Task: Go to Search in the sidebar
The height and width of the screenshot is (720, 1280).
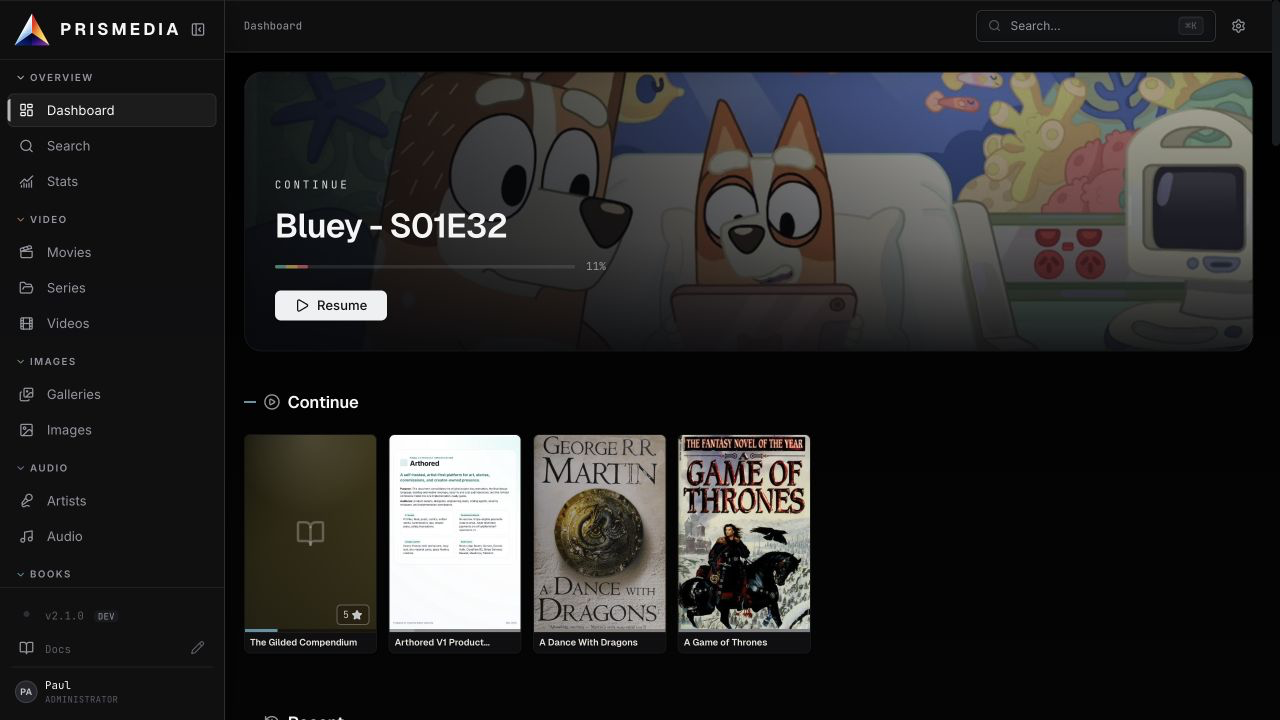Action: (112, 146)
